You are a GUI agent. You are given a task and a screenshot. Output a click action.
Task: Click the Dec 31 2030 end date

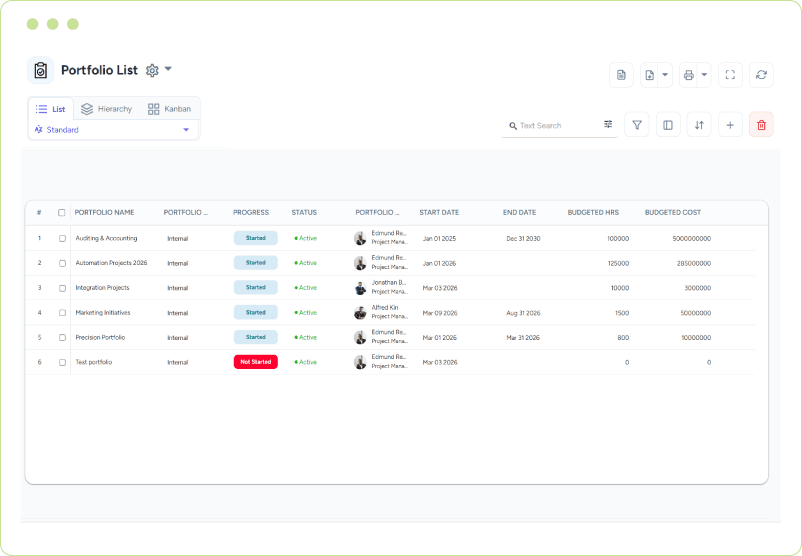[523, 238]
